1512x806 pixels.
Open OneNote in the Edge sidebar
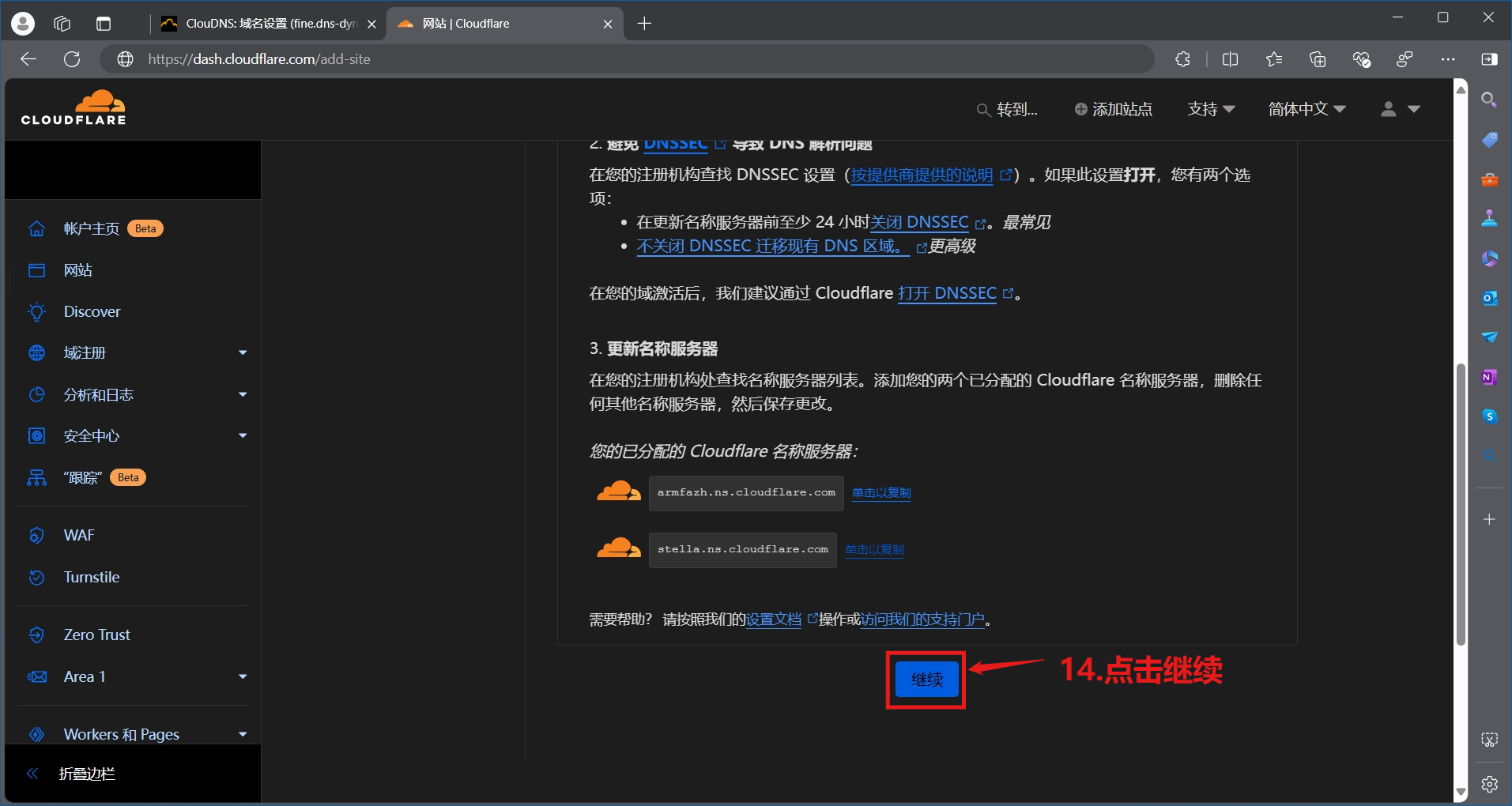(x=1489, y=377)
